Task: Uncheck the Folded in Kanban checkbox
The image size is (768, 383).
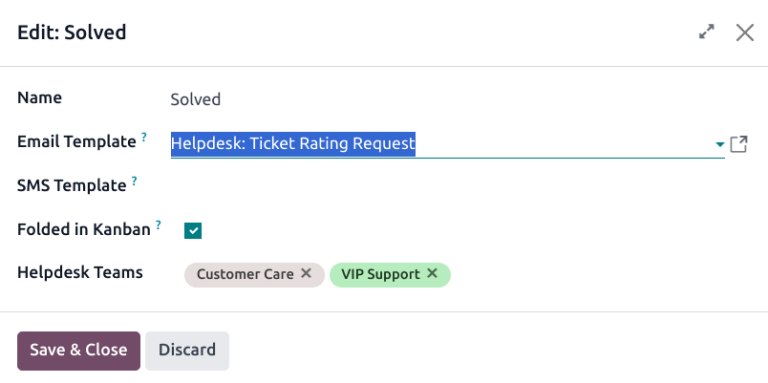Action: tap(193, 231)
